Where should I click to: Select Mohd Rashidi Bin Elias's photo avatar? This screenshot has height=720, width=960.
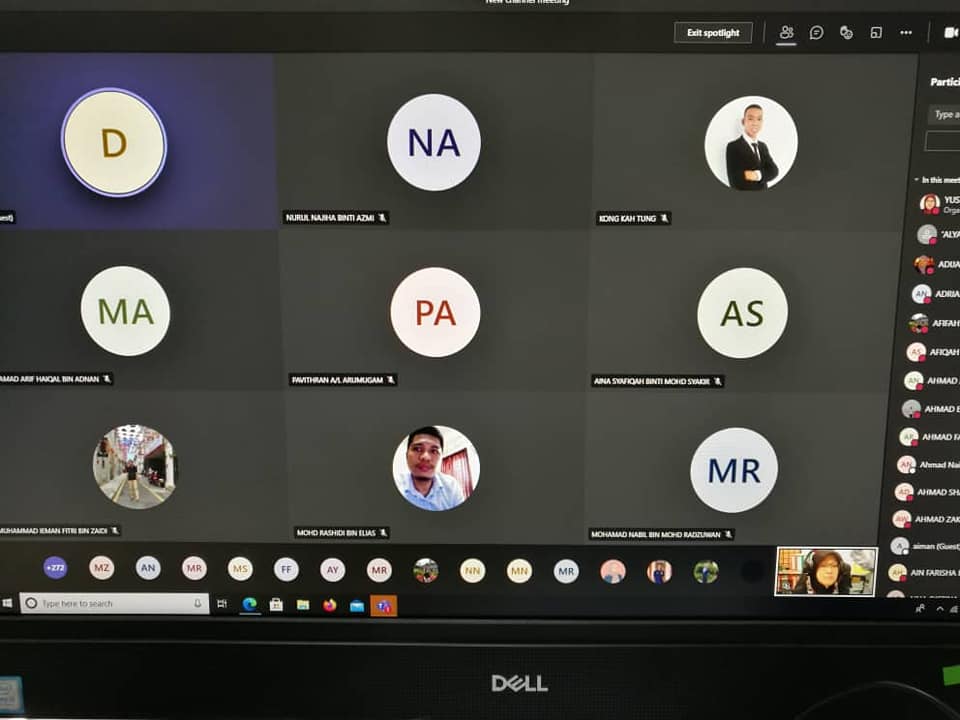pyautogui.click(x=436, y=468)
